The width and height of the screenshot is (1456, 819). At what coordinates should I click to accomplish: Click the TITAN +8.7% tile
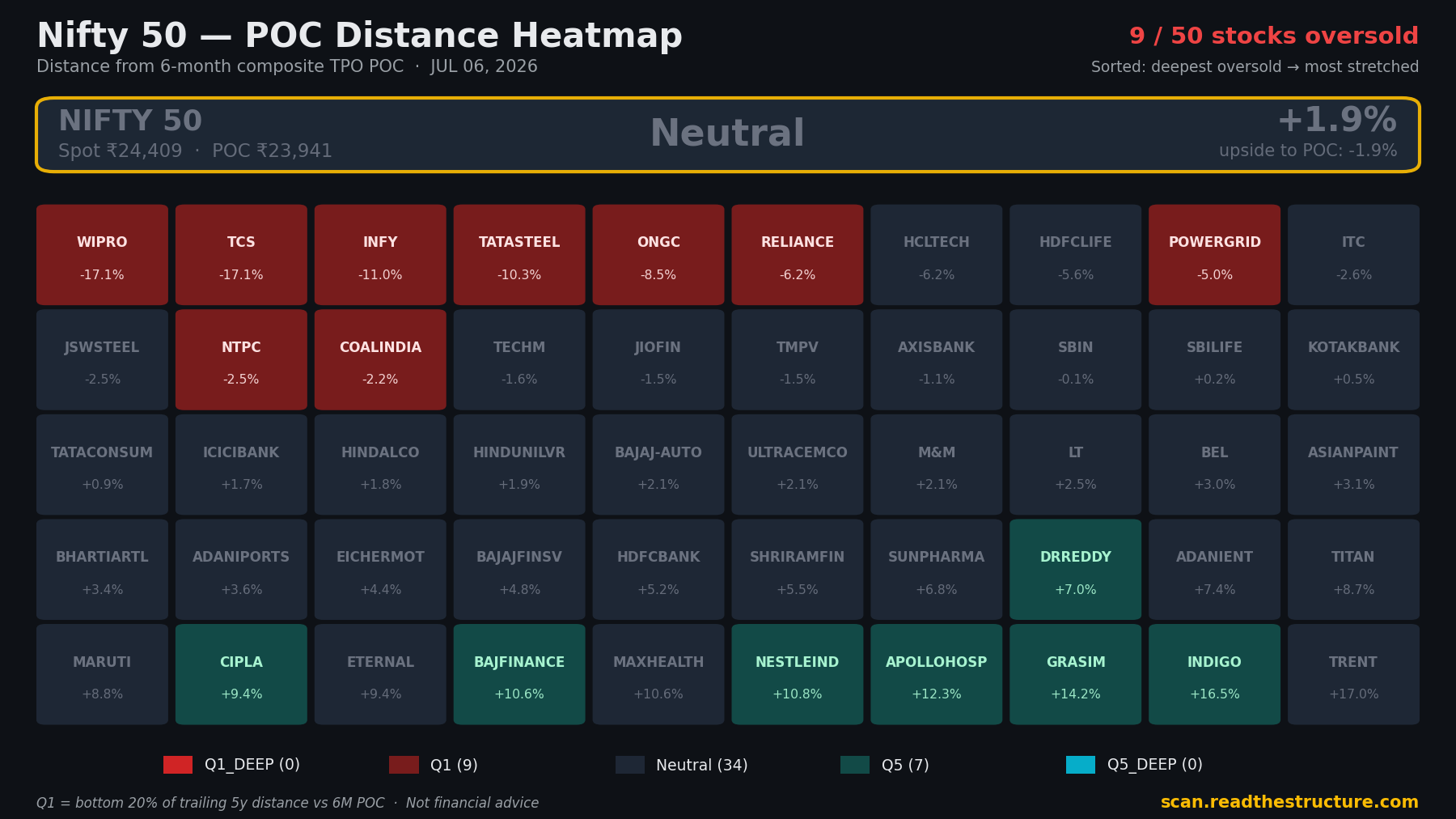pos(1354,570)
